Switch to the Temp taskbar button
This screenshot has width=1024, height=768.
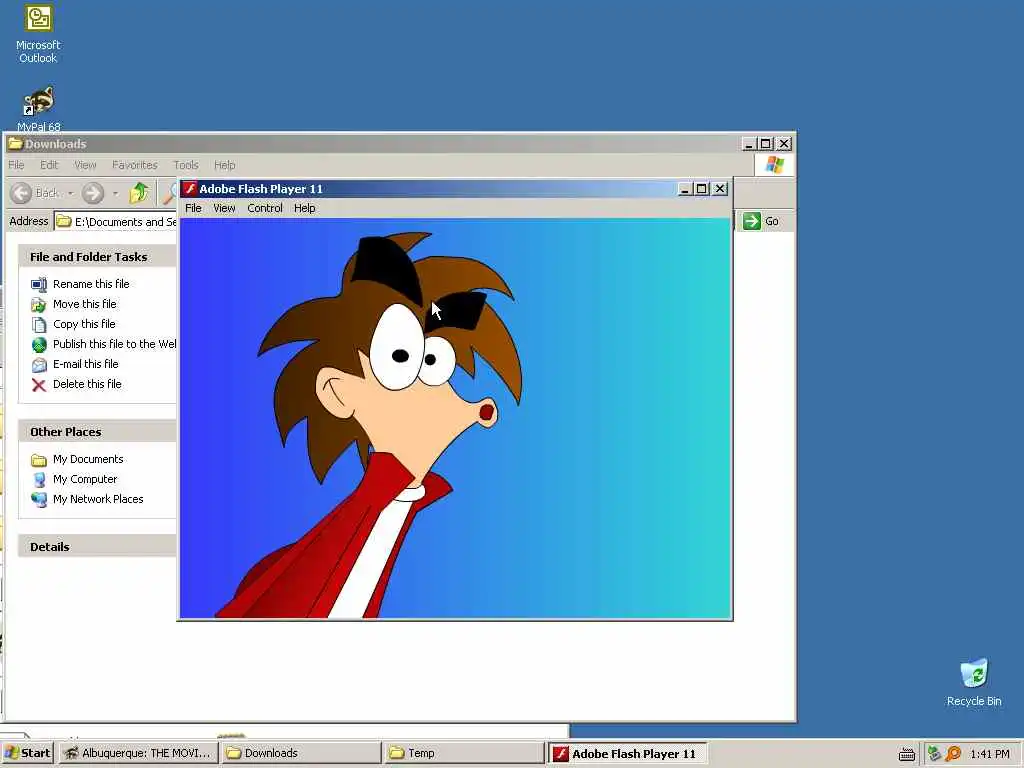coord(464,753)
